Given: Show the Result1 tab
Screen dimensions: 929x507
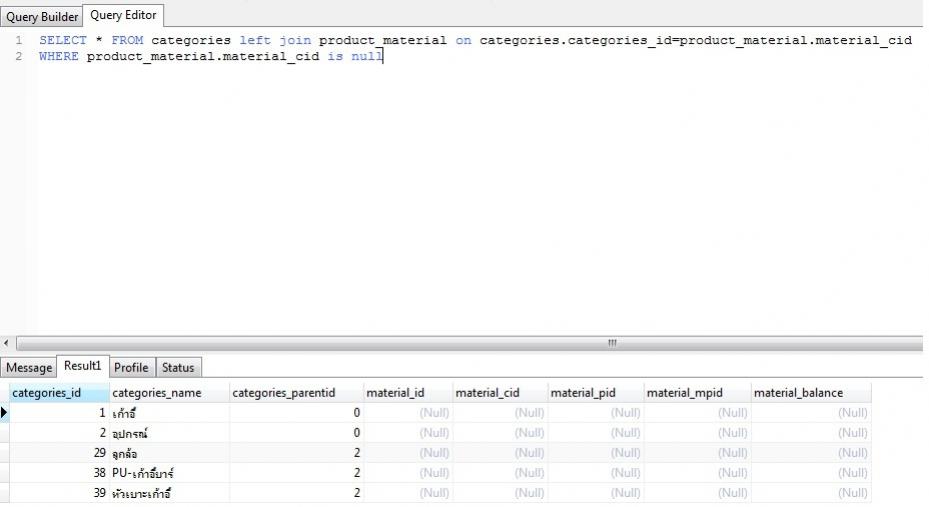Looking at the screenshot, I should [82, 367].
